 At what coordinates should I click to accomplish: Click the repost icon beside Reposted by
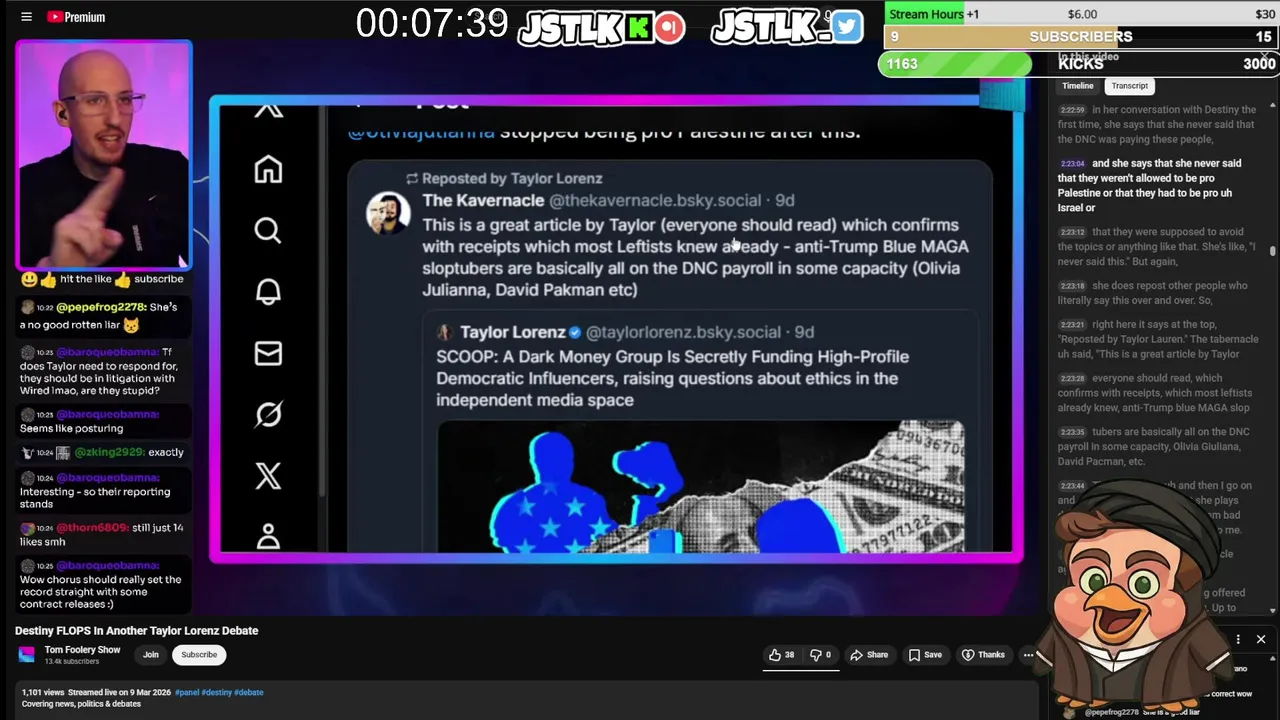pos(411,178)
